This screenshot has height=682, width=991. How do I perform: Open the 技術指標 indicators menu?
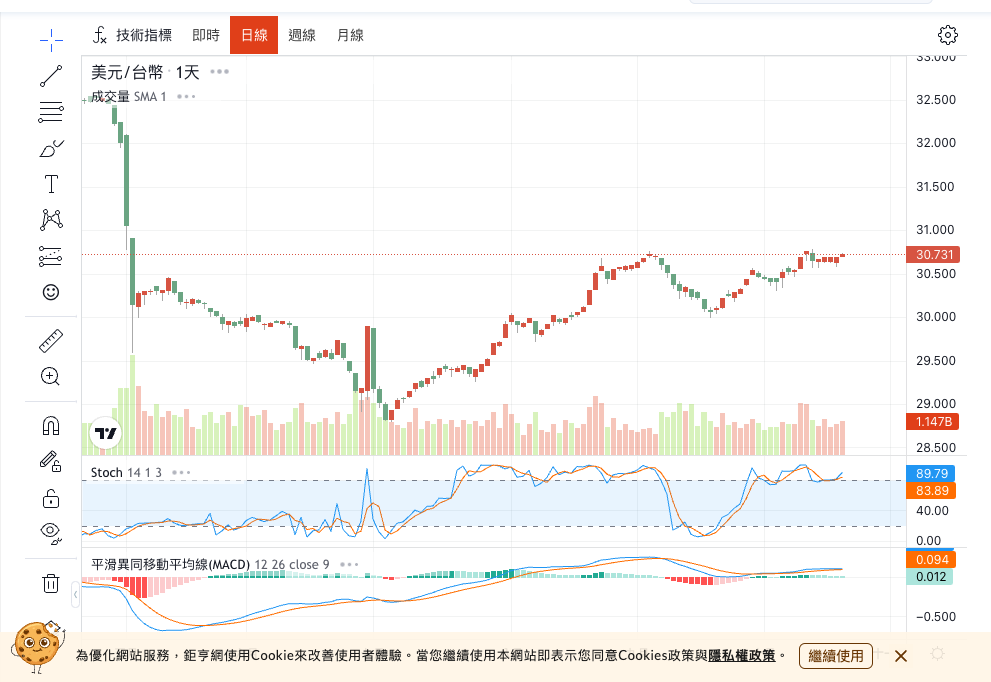(133, 35)
